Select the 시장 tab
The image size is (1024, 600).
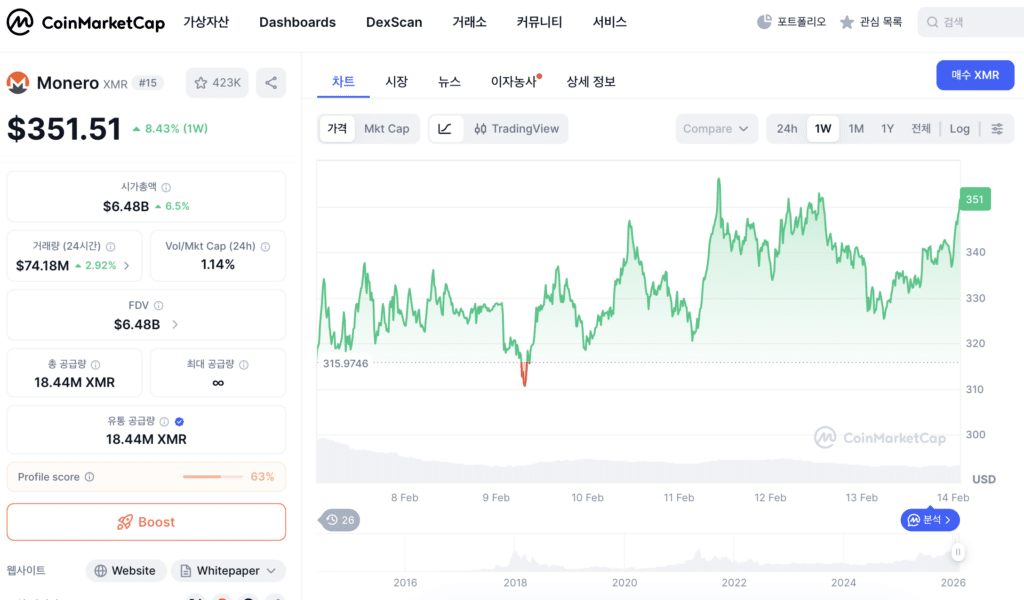[x=396, y=82]
